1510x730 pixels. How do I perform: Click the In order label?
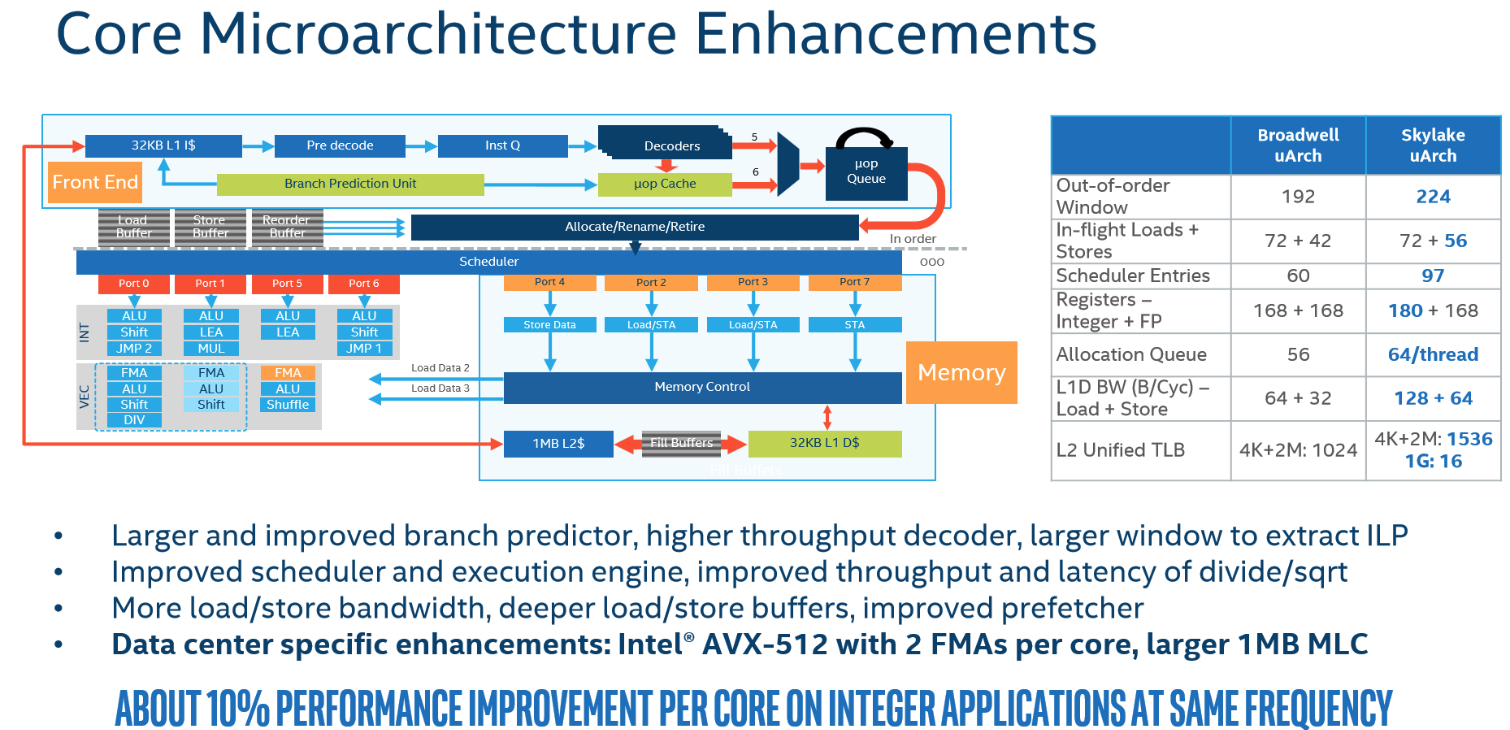[x=913, y=239]
